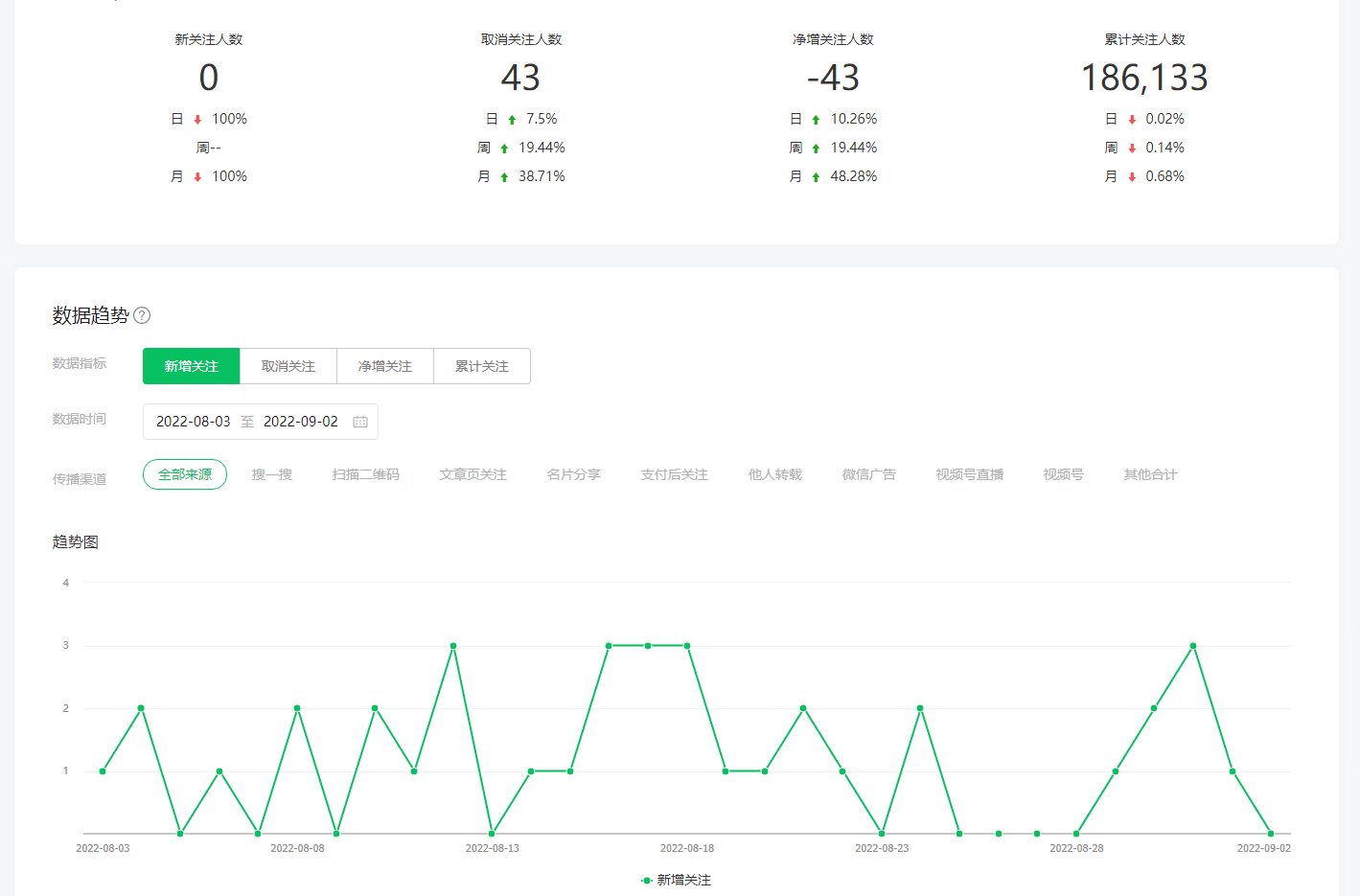Select the 新增关注 metric tab
This screenshot has width=1360, height=896.
pos(192,366)
